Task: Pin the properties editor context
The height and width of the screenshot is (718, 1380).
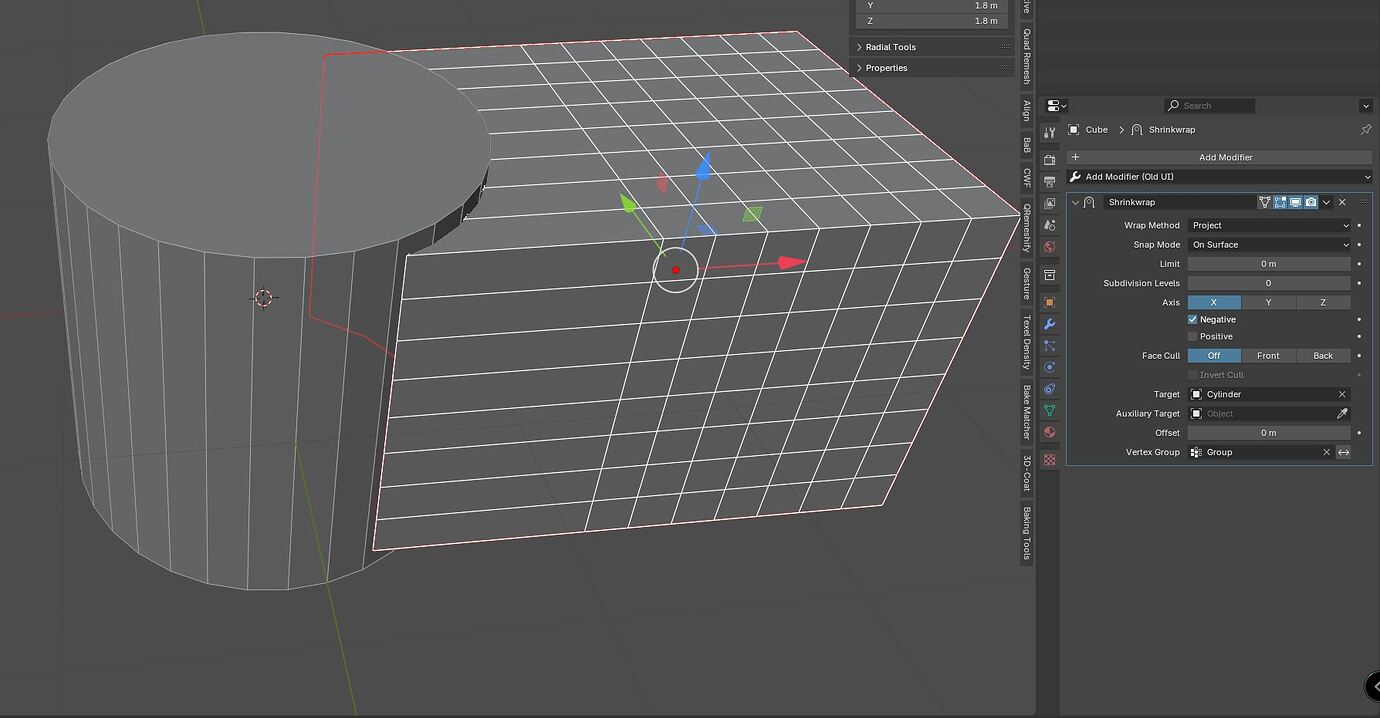Action: click(1365, 130)
